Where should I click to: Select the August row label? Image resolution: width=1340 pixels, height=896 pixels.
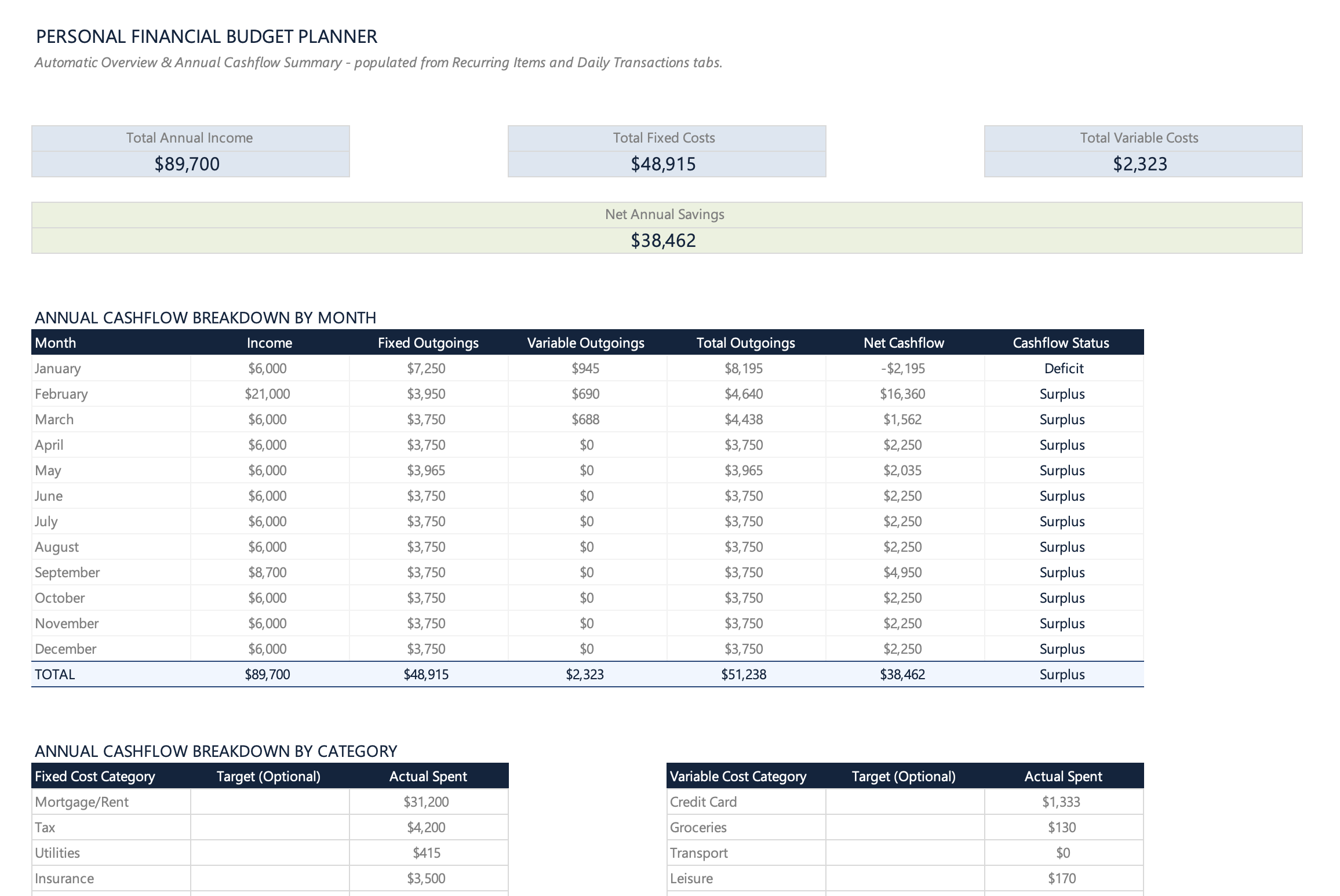pyautogui.click(x=56, y=547)
